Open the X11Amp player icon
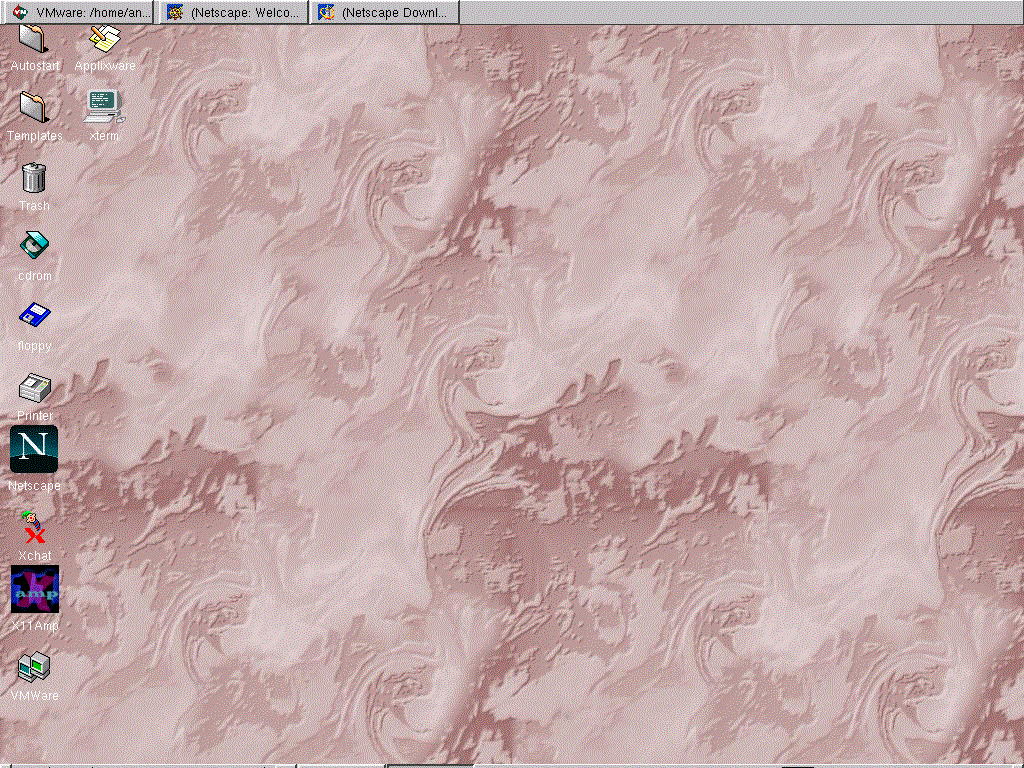Viewport: 1024px width, 768px height. pos(34,590)
